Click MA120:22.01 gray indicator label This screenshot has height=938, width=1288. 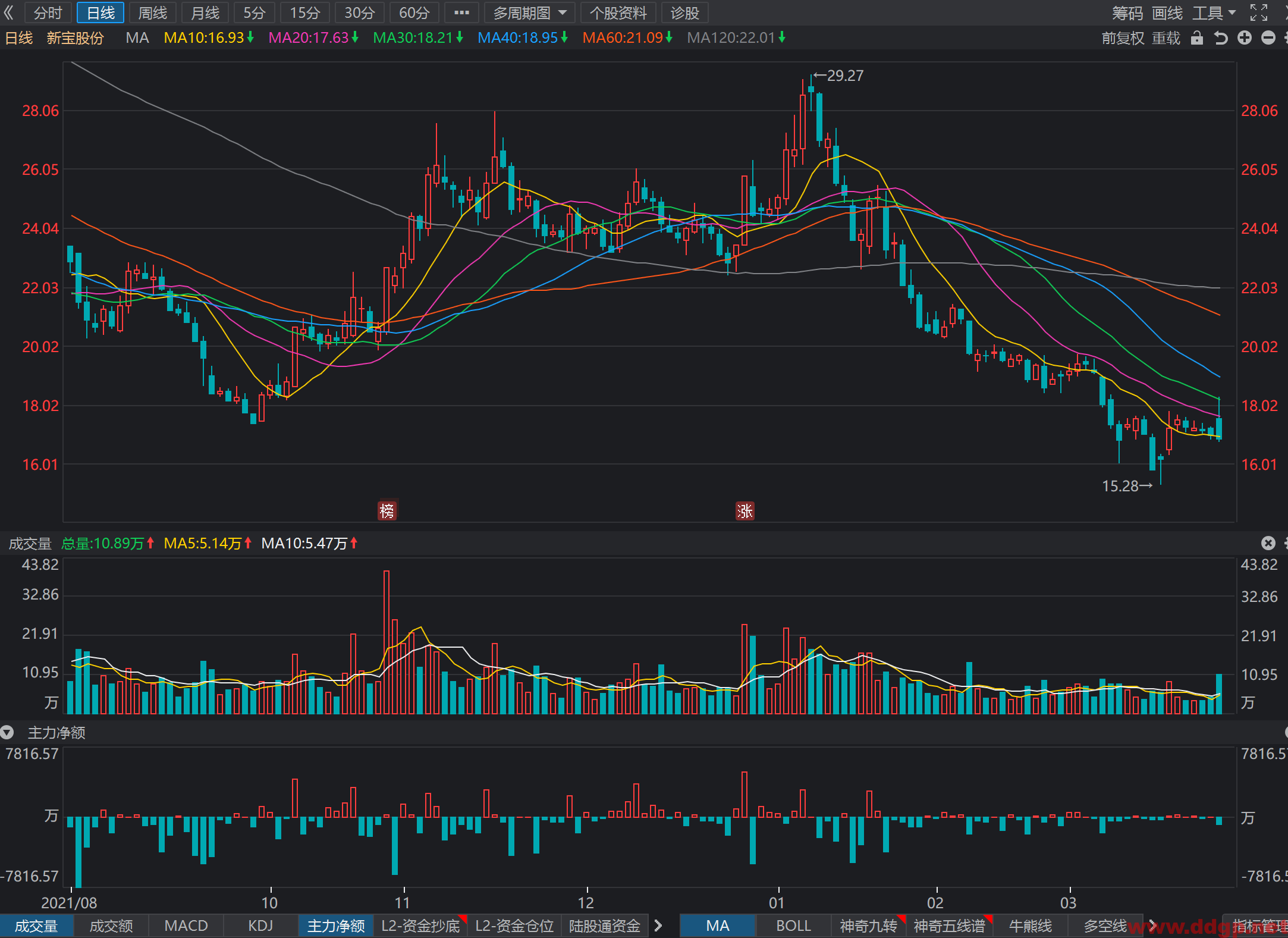tap(736, 38)
